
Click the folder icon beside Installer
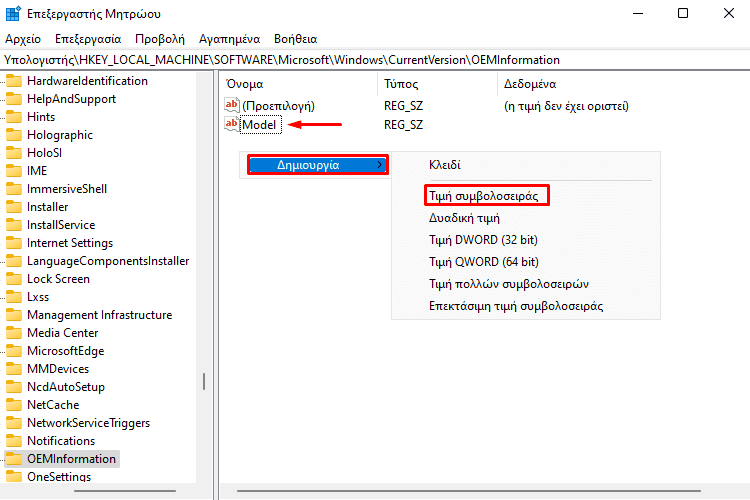[x=14, y=207]
